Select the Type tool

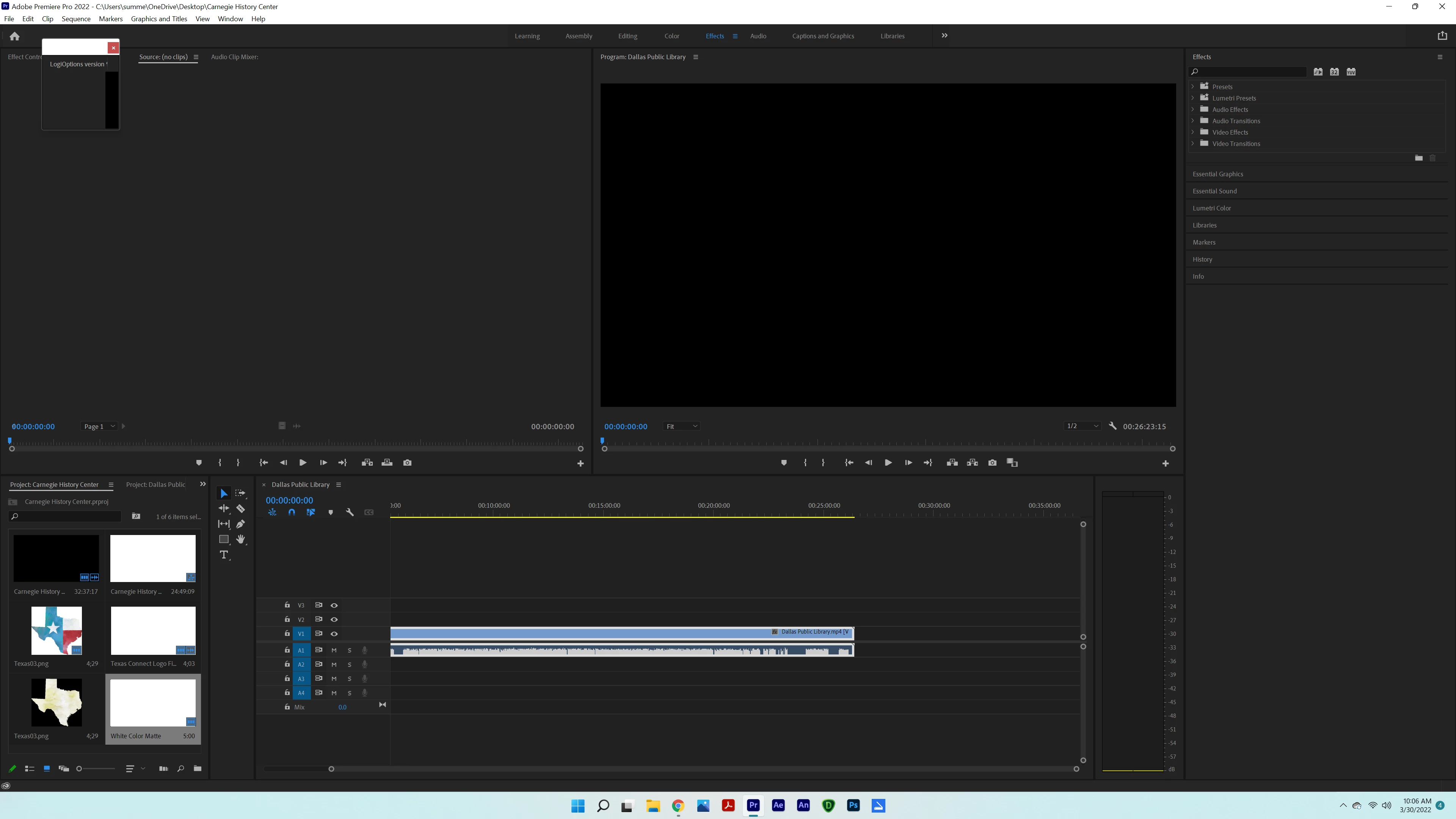224,555
